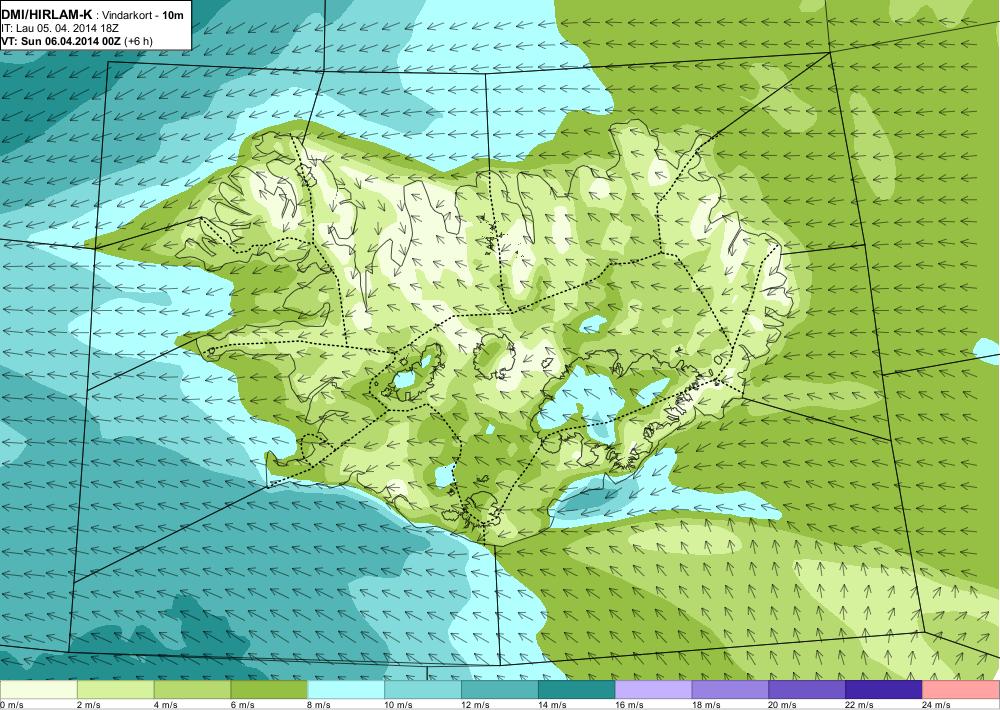The height and width of the screenshot is (710, 1000).
Task: Click the dark teal swatch between 14 and 16 m/s
Action: tap(577, 690)
